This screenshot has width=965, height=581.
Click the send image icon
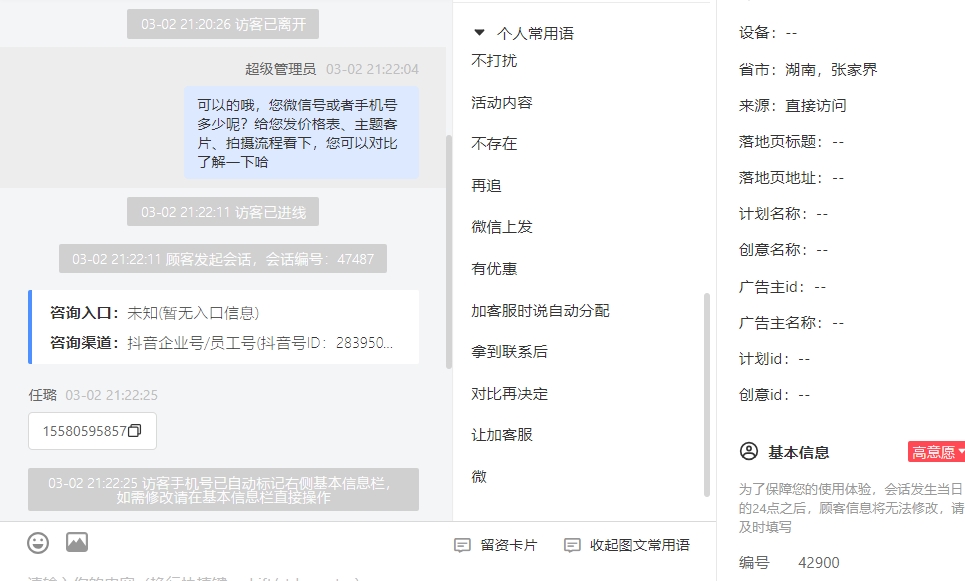[77, 542]
